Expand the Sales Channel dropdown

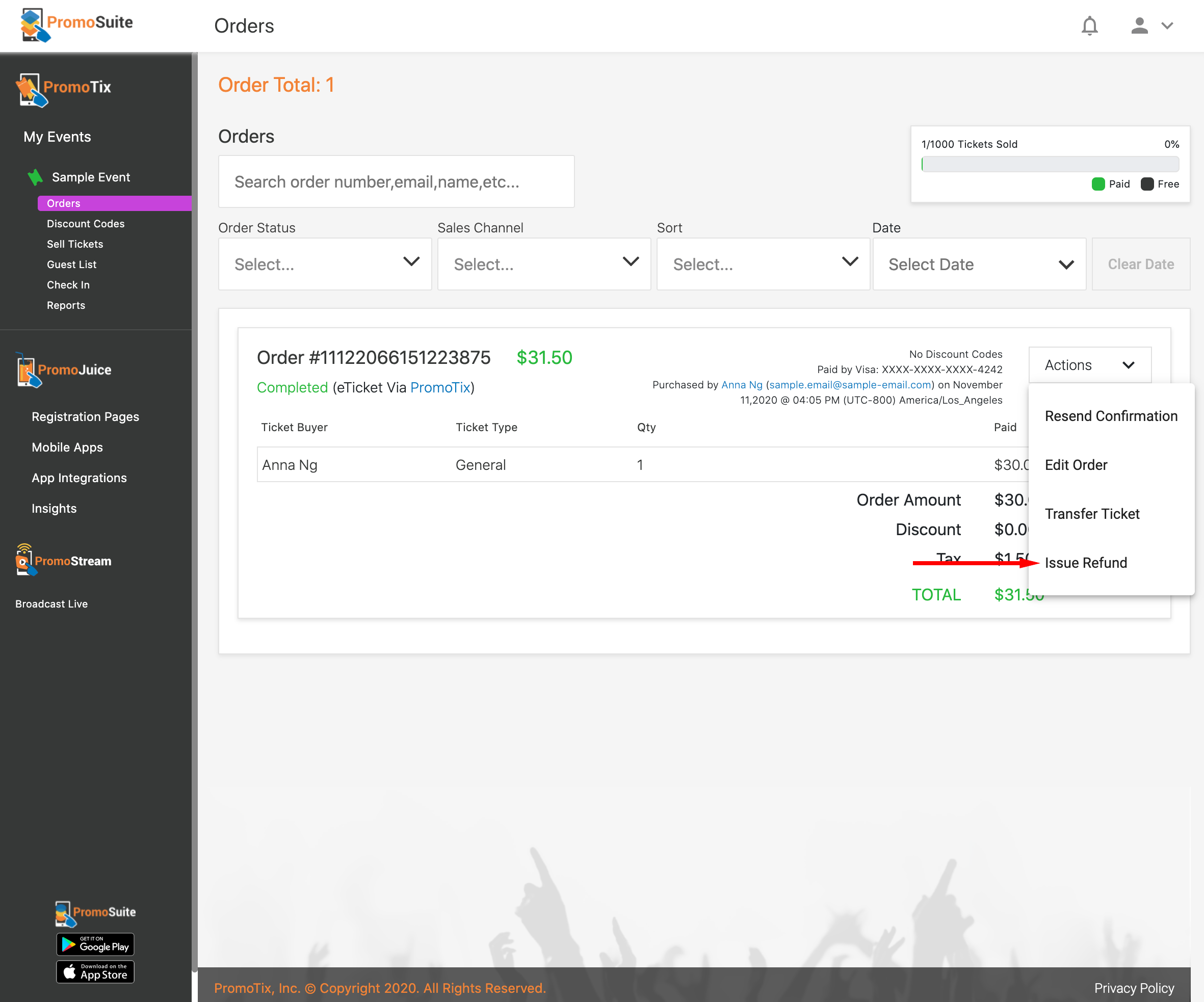point(543,264)
